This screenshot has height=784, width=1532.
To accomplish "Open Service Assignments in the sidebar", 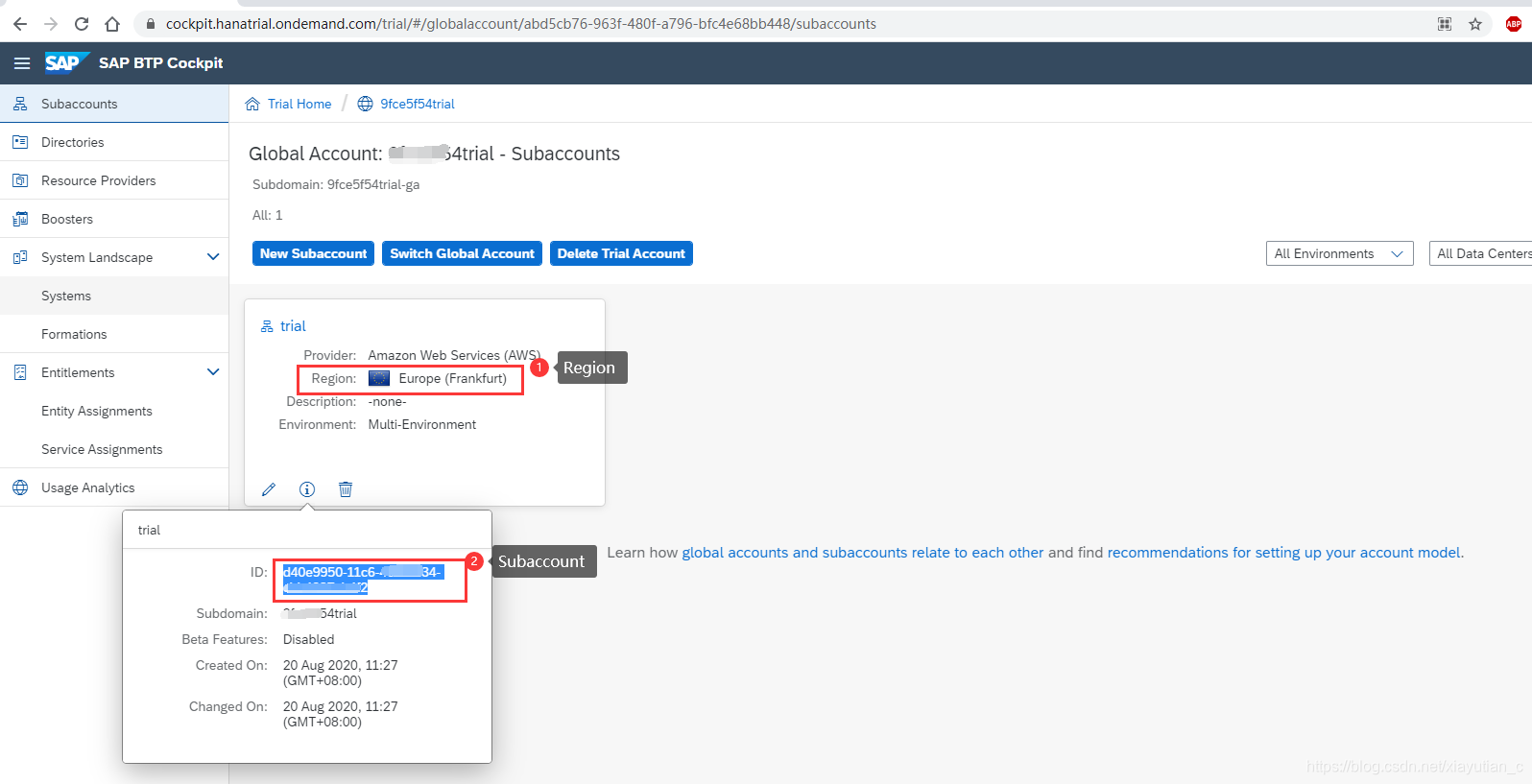I will 114,449.
